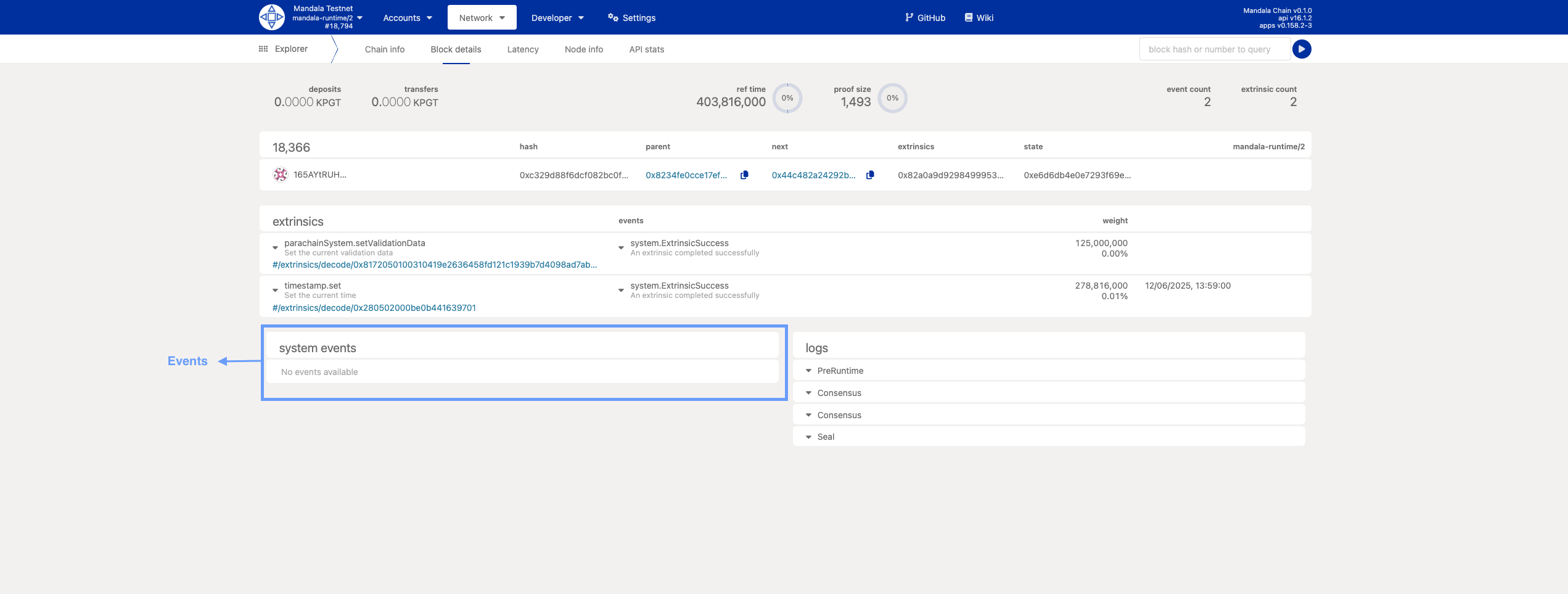The height and width of the screenshot is (594, 1568).
Task: Copy the parent block hash
Action: click(x=744, y=175)
